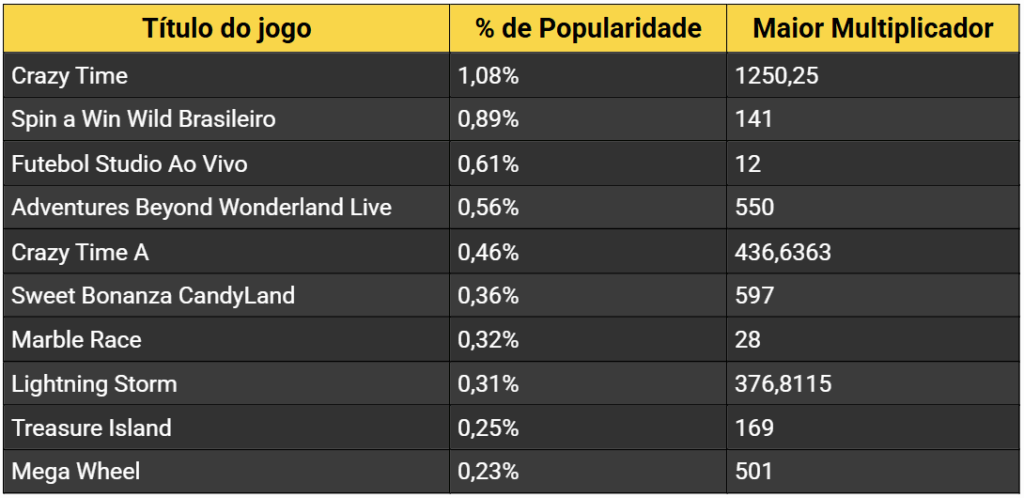Select the Sweet Bonanza CandyLand cell

coord(153,296)
